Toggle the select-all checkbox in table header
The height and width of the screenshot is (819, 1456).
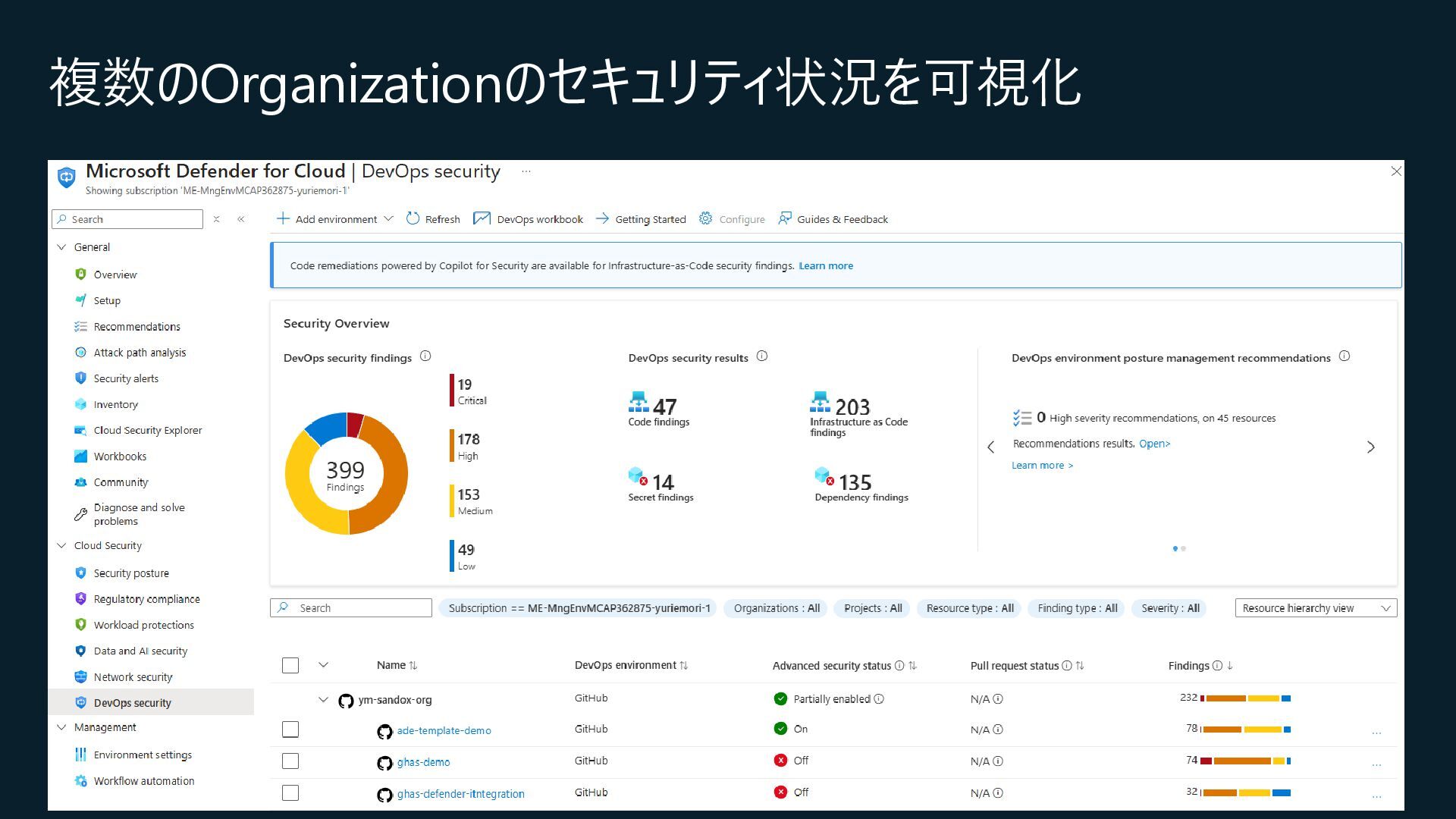click(x=290, y=666)
